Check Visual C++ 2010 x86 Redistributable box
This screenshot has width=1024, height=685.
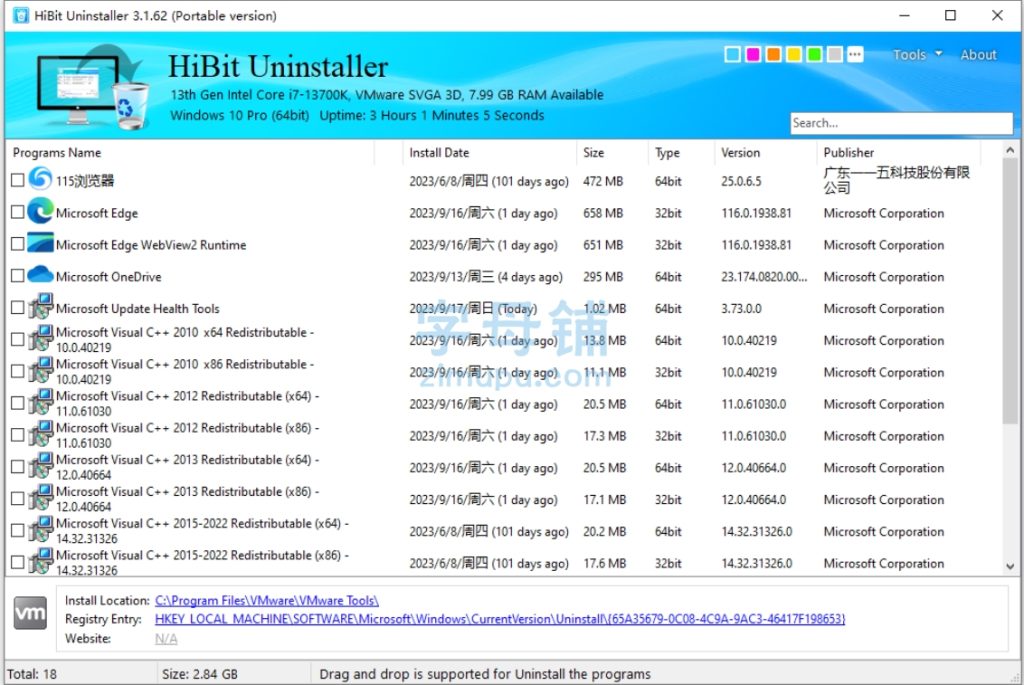point(18,372)
